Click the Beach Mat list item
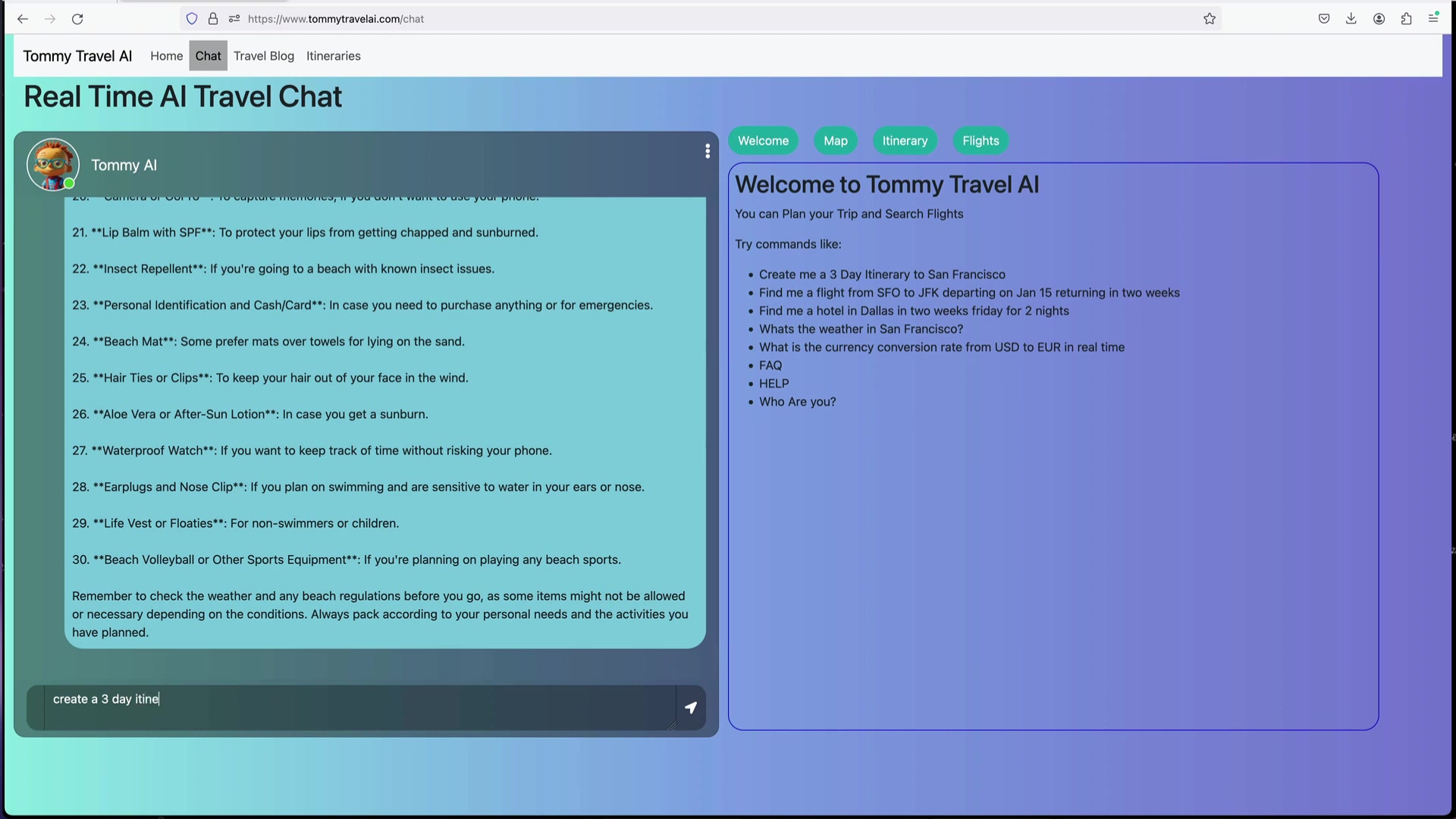The width and height of the screenshot is (1456, 819). [268, 342]
